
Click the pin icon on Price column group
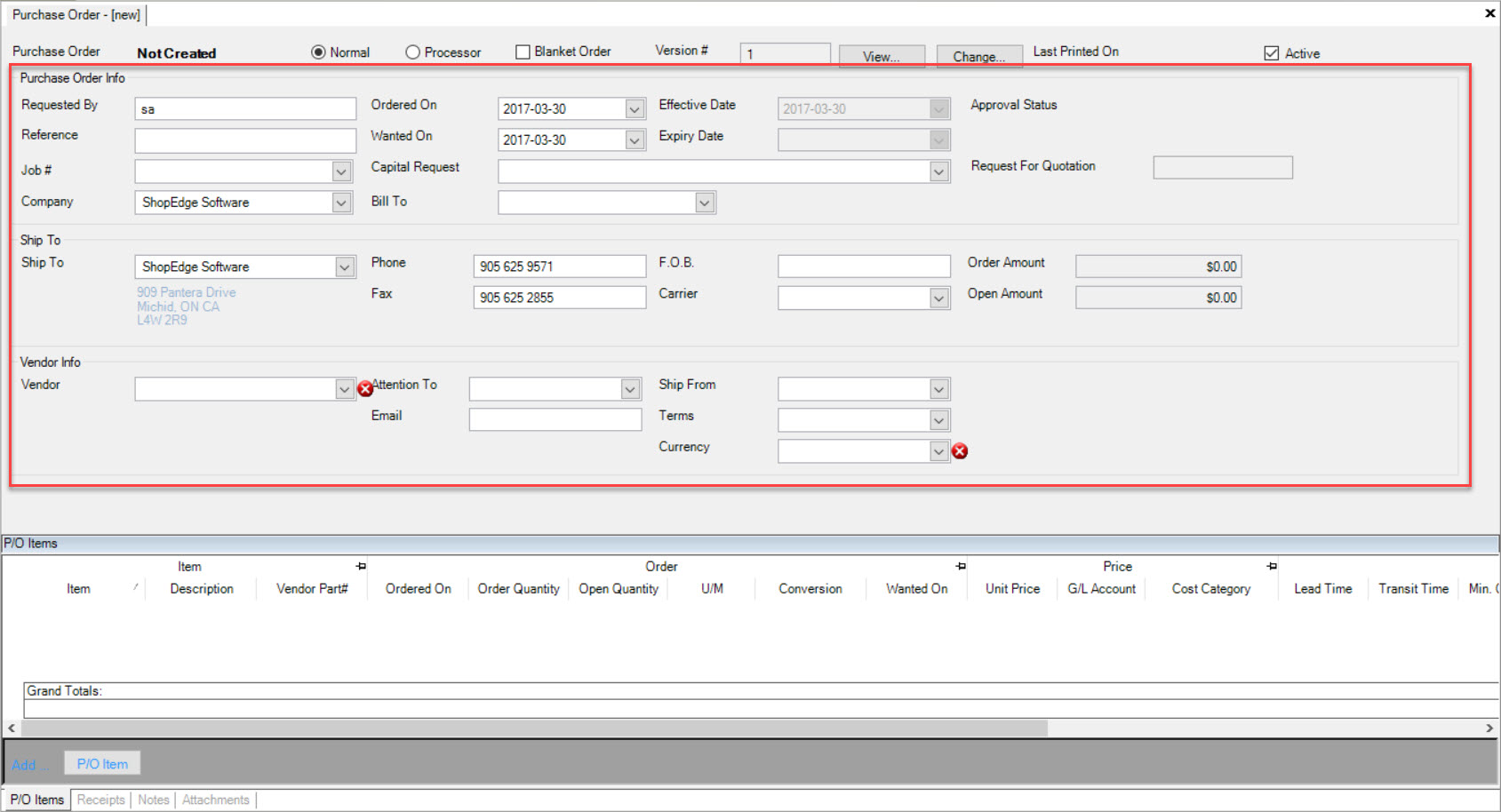point(1272,566)
